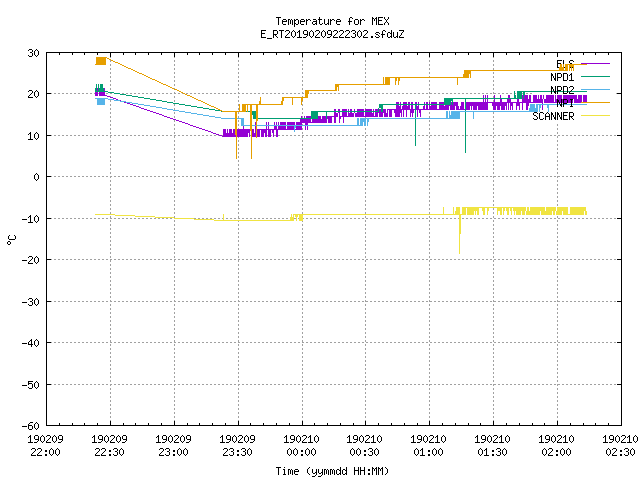
Task: Pick the orange NPI legend line sample
Action: 595,102
